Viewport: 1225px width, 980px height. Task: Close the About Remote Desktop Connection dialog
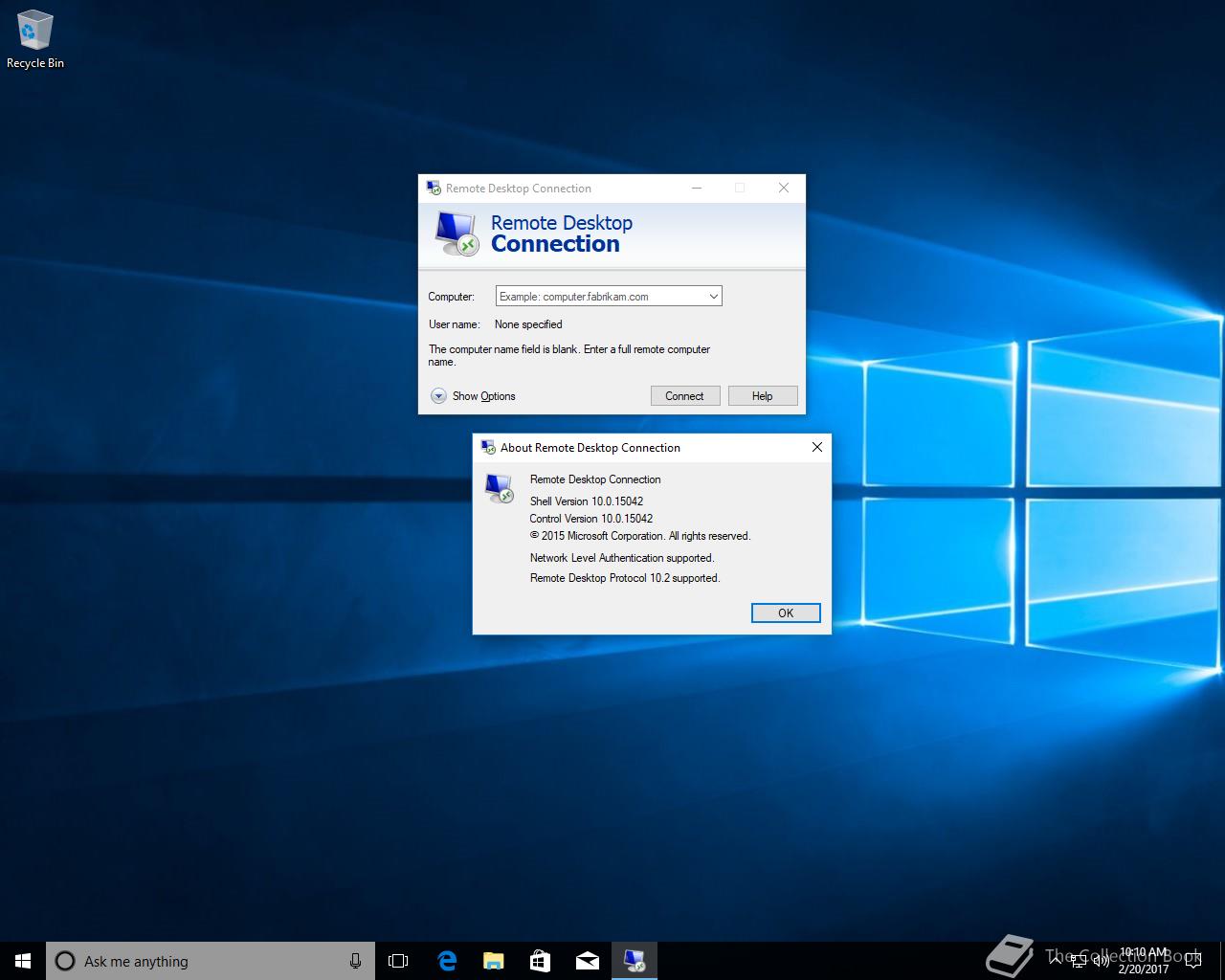[x=817, y=447]
